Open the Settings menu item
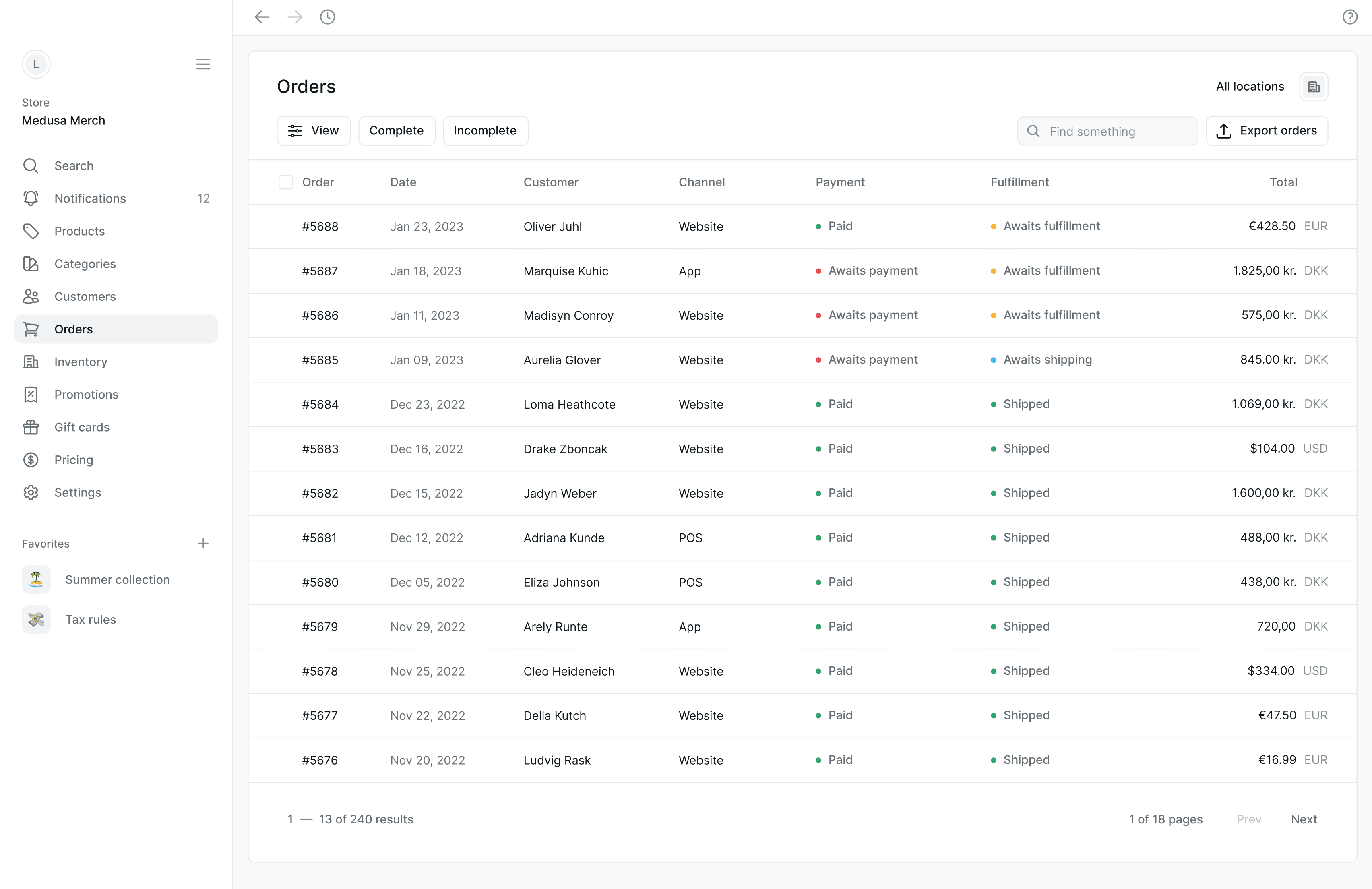The image size is (1372, 889). click(77, 492)
